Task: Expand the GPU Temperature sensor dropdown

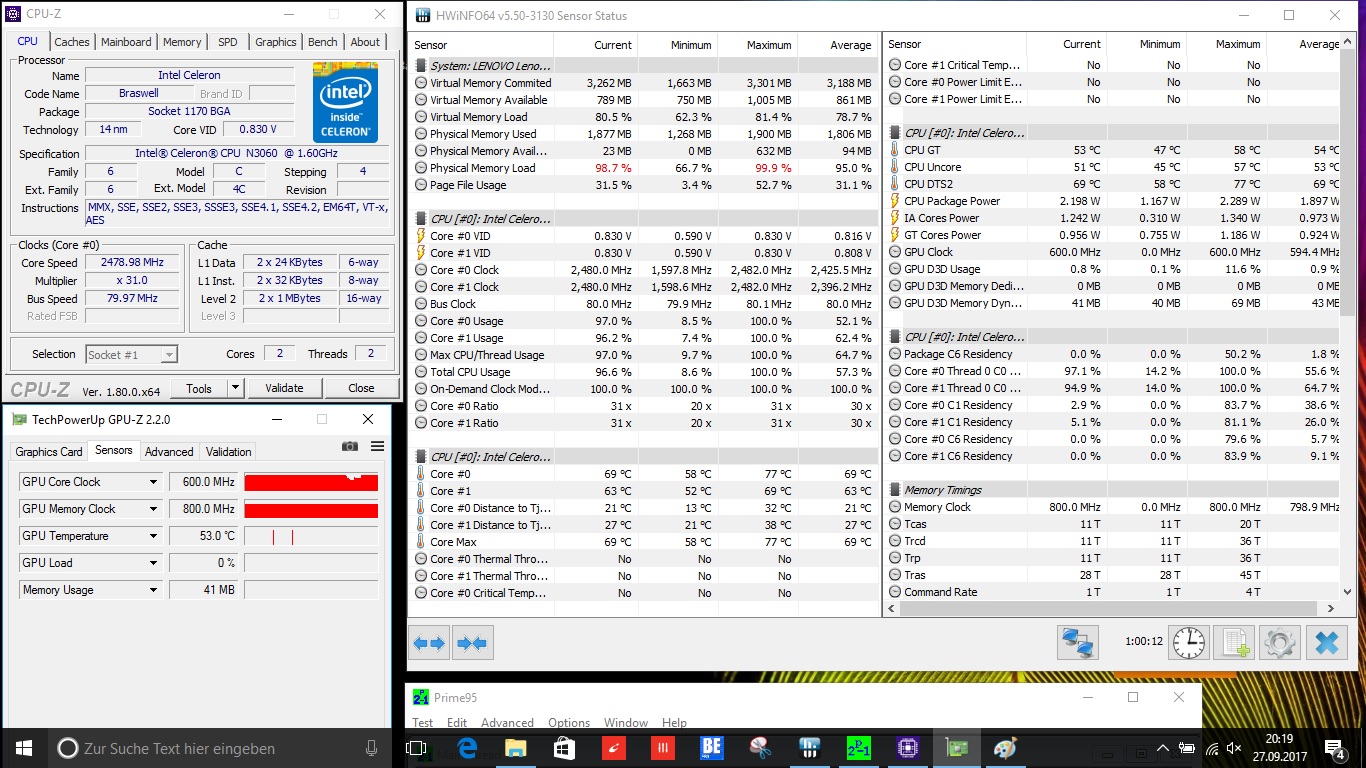Action: coord(153,536)
